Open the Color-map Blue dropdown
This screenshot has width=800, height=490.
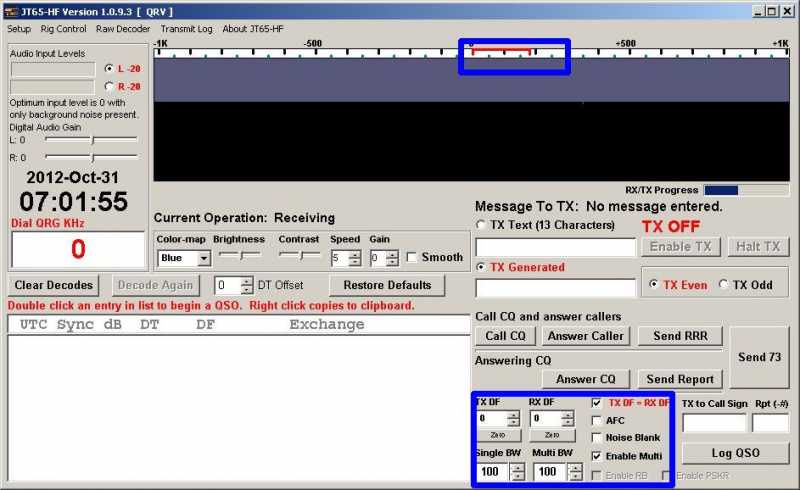pyautogui.click(x=184, y=258)
